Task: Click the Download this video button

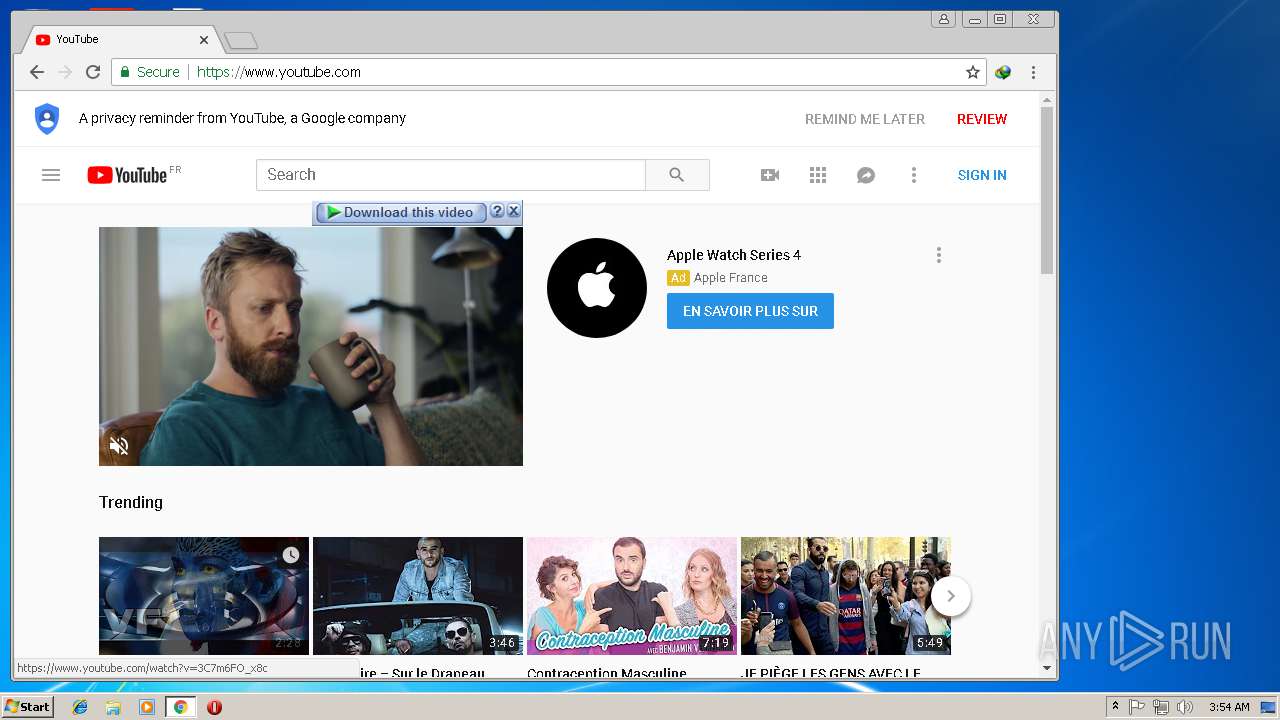Action: pyautogui.click(x=400, y=212)
